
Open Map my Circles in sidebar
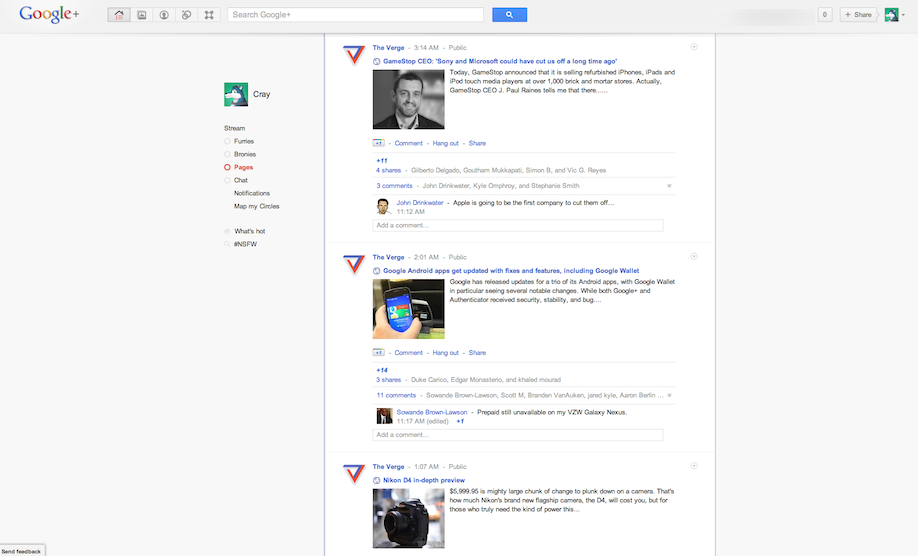(256, 206)
